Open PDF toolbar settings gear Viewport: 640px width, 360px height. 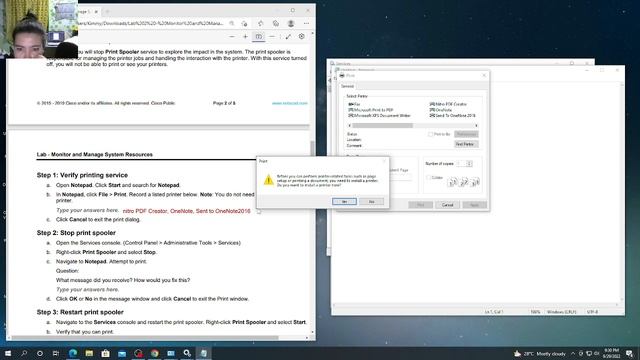pyautogui.click(x=302, y=36)
